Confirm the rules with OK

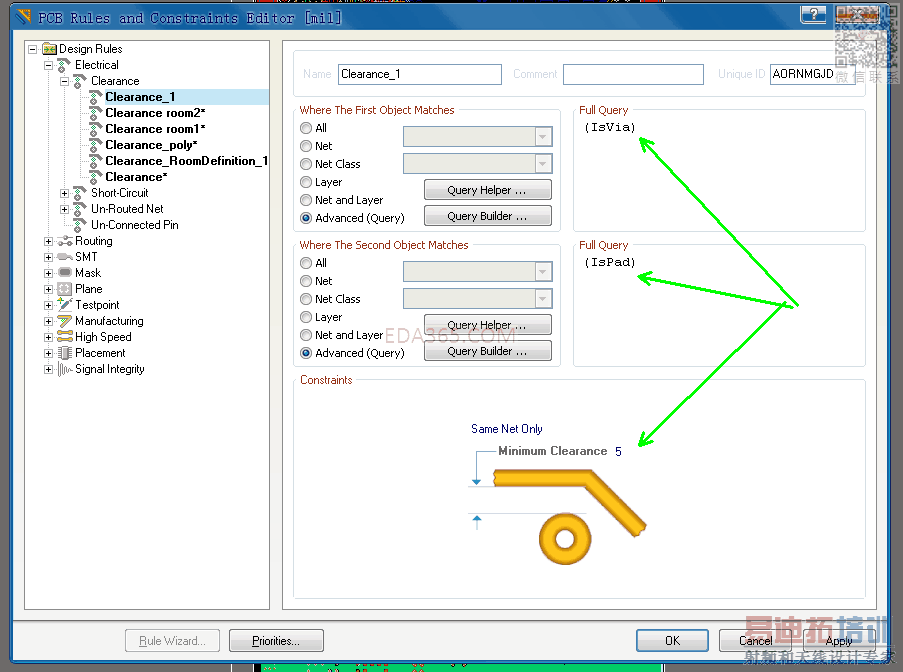click(x=672, y=641)
